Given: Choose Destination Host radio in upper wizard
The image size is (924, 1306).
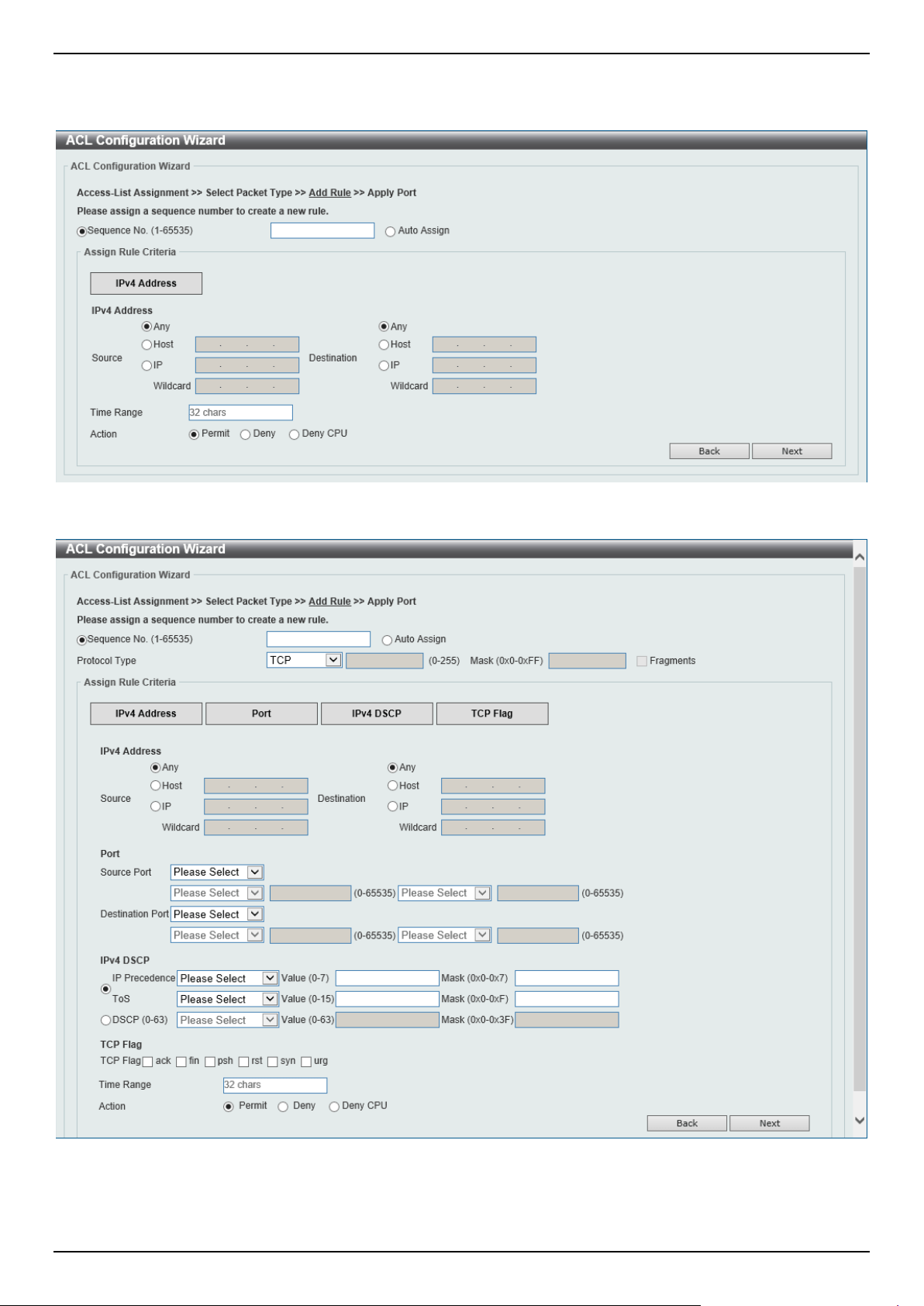Looking at the screenshot, I should click(x=384, y=344).
